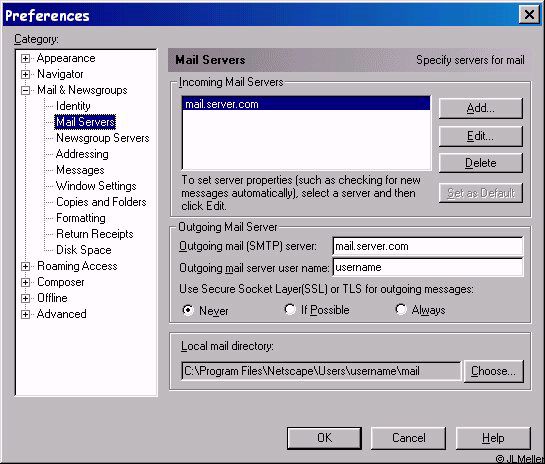This screenshot has height=464, width=545.
Task: Select the Always SSL option
Action: click(x=401, y=309)
